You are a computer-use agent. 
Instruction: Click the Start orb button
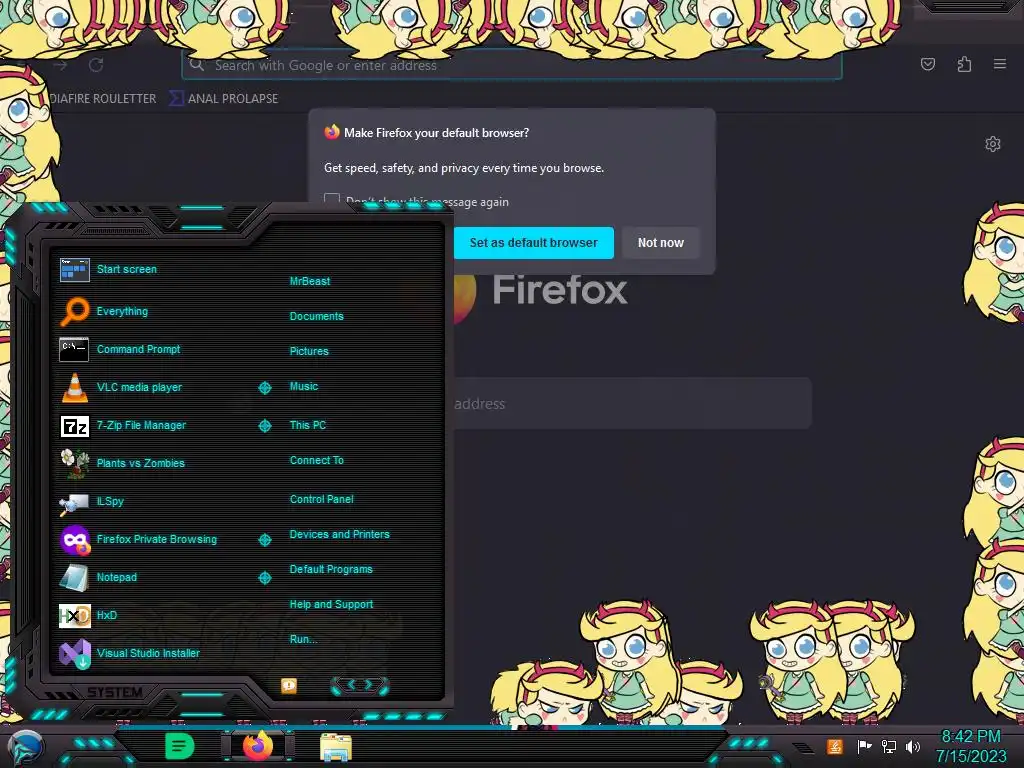[25, 748]
